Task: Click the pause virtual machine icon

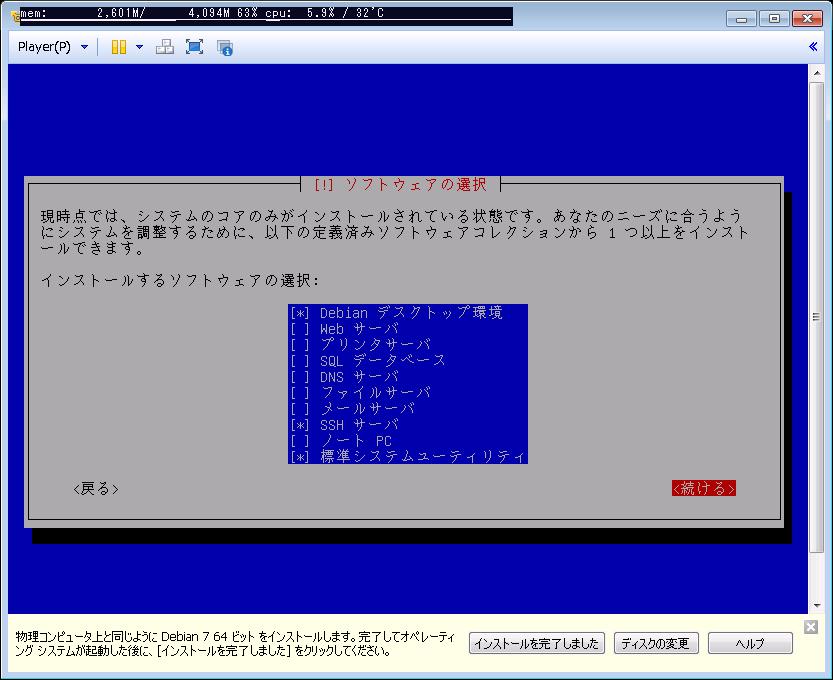Action: point(118,47)
